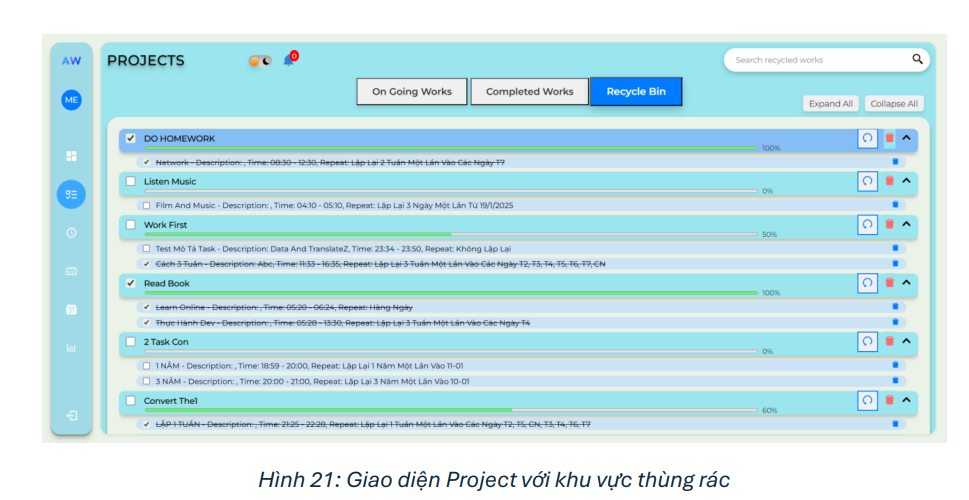Select the 3 NĂM task row text
Viewport: 969px width, 500px height.
pos(312,381)
